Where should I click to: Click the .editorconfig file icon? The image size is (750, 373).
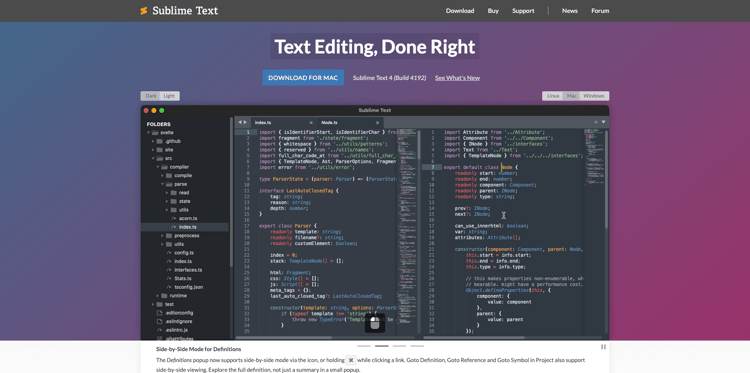point(160,313)
